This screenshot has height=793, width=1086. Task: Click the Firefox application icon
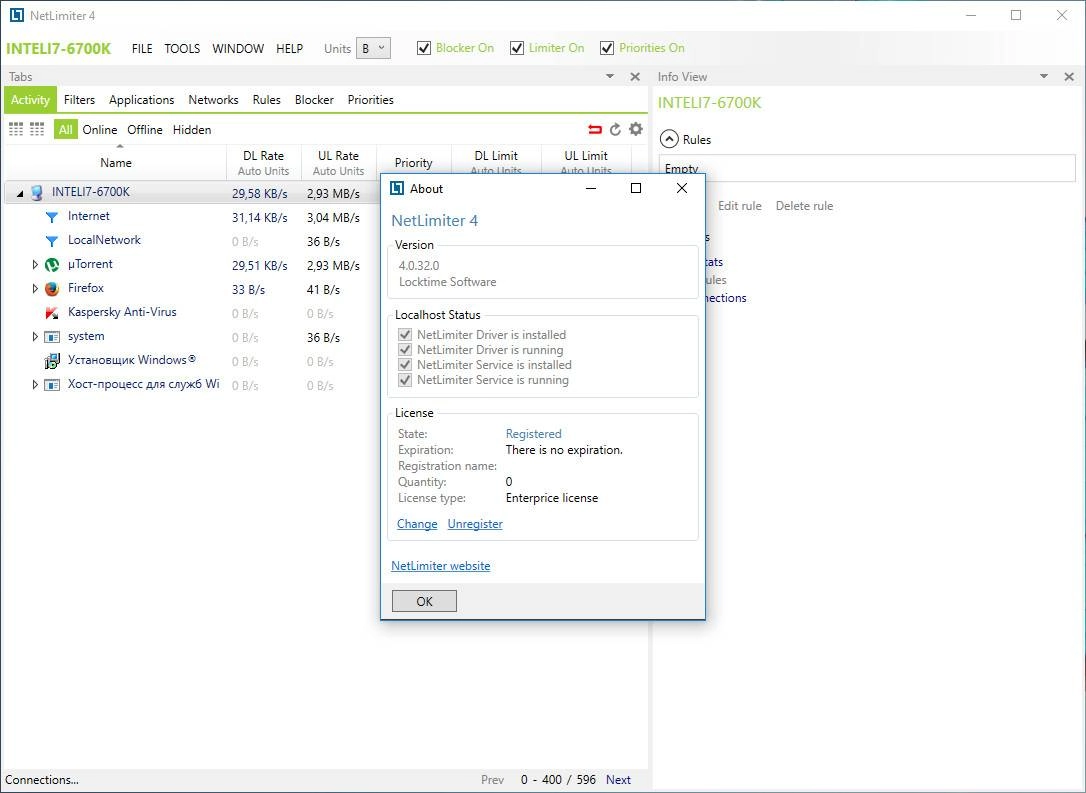52,289
